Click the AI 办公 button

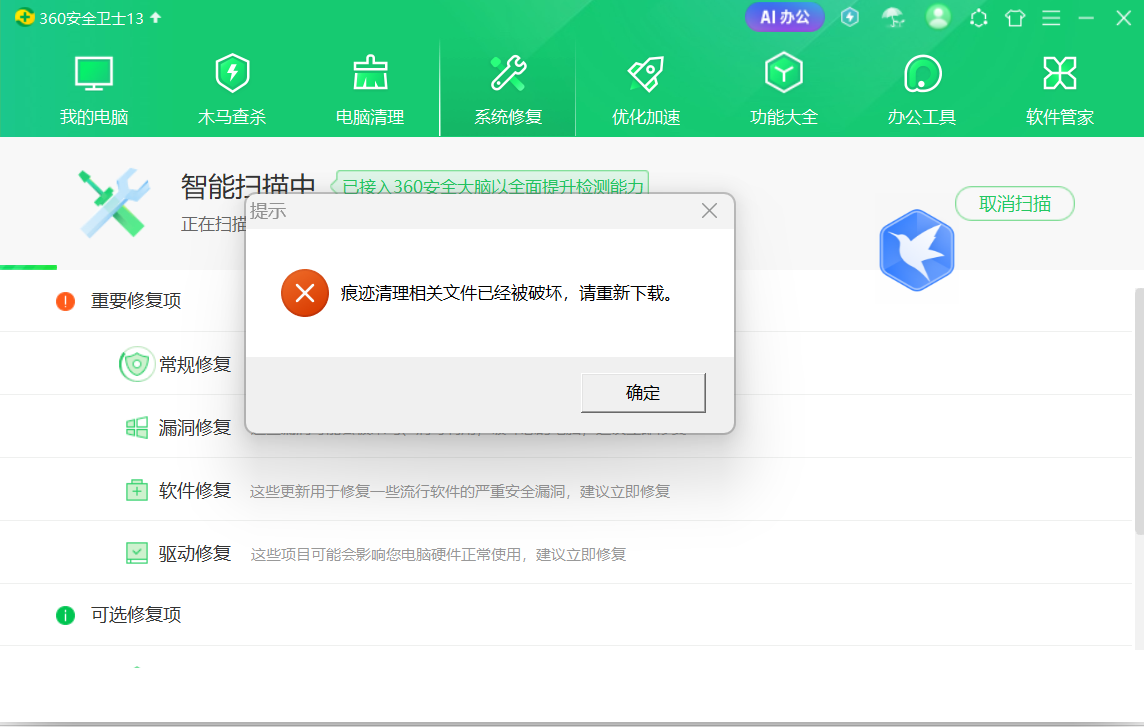click(784, 17)
